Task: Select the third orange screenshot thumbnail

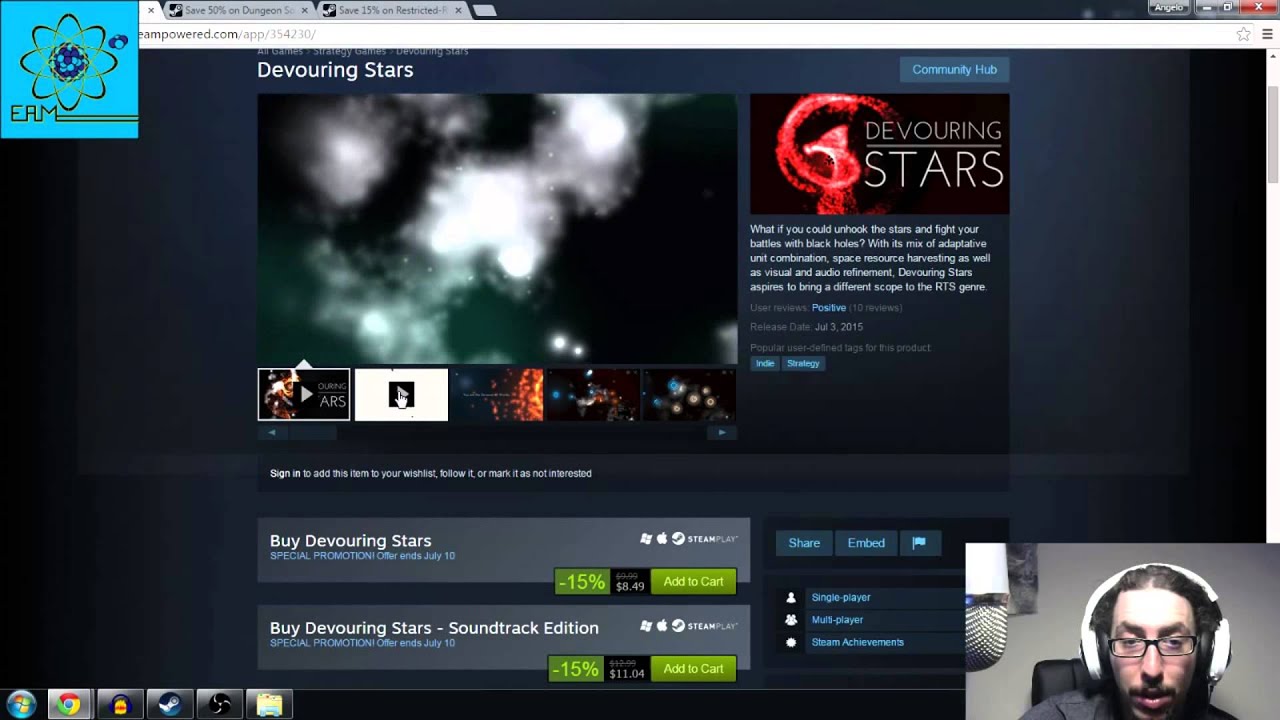Action: [x=497, y=394]
